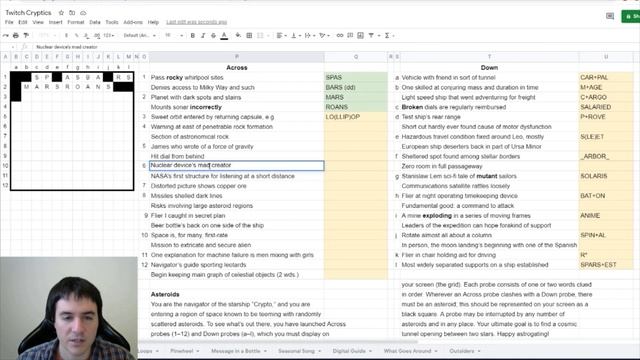Open the zoom level dropdown
The width and height of the screenshot is (640, 360).
click(49, 36)
